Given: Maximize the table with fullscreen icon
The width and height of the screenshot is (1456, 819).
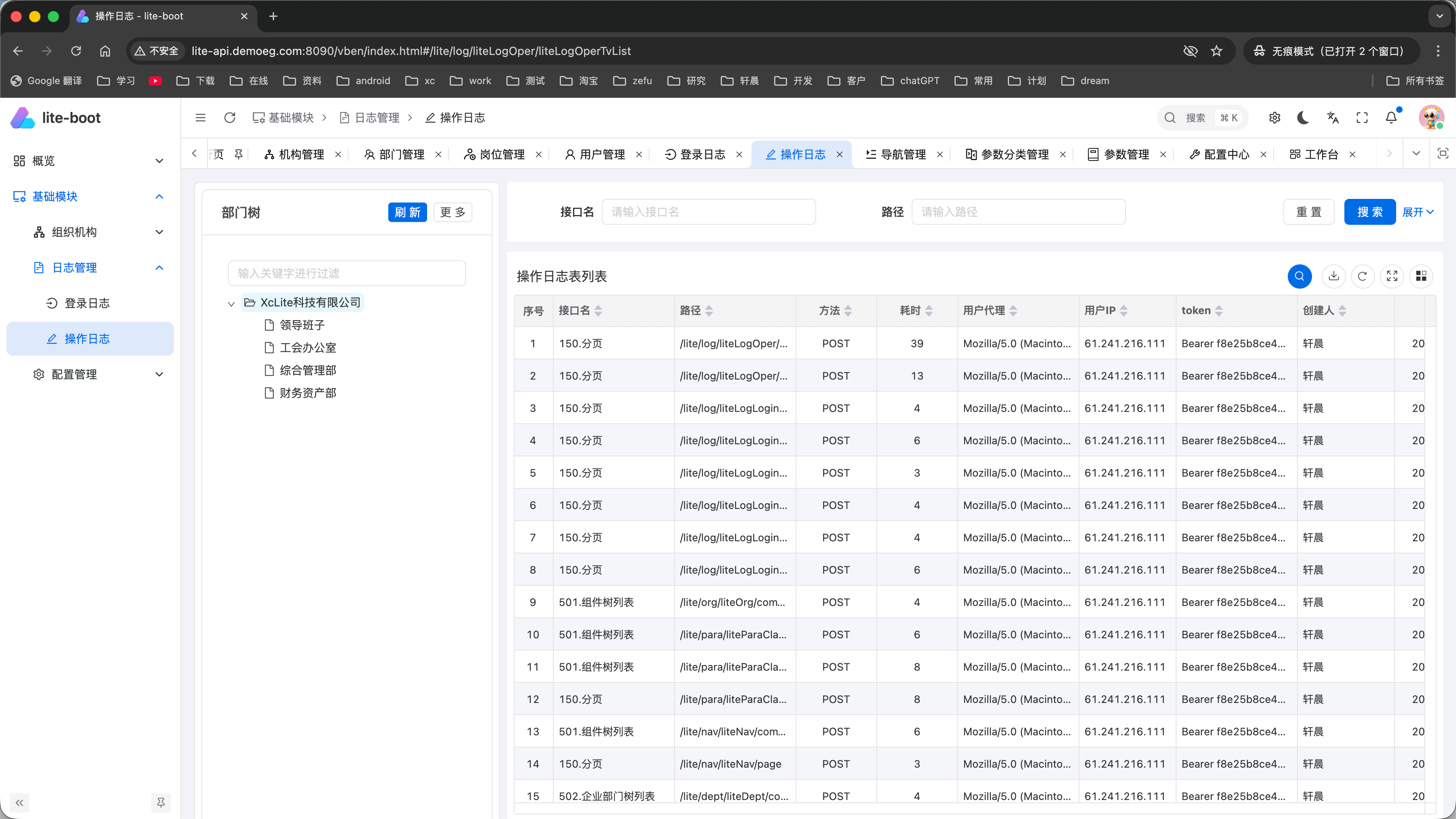Looking at the screenshot, I should (x=1392, y=276).
